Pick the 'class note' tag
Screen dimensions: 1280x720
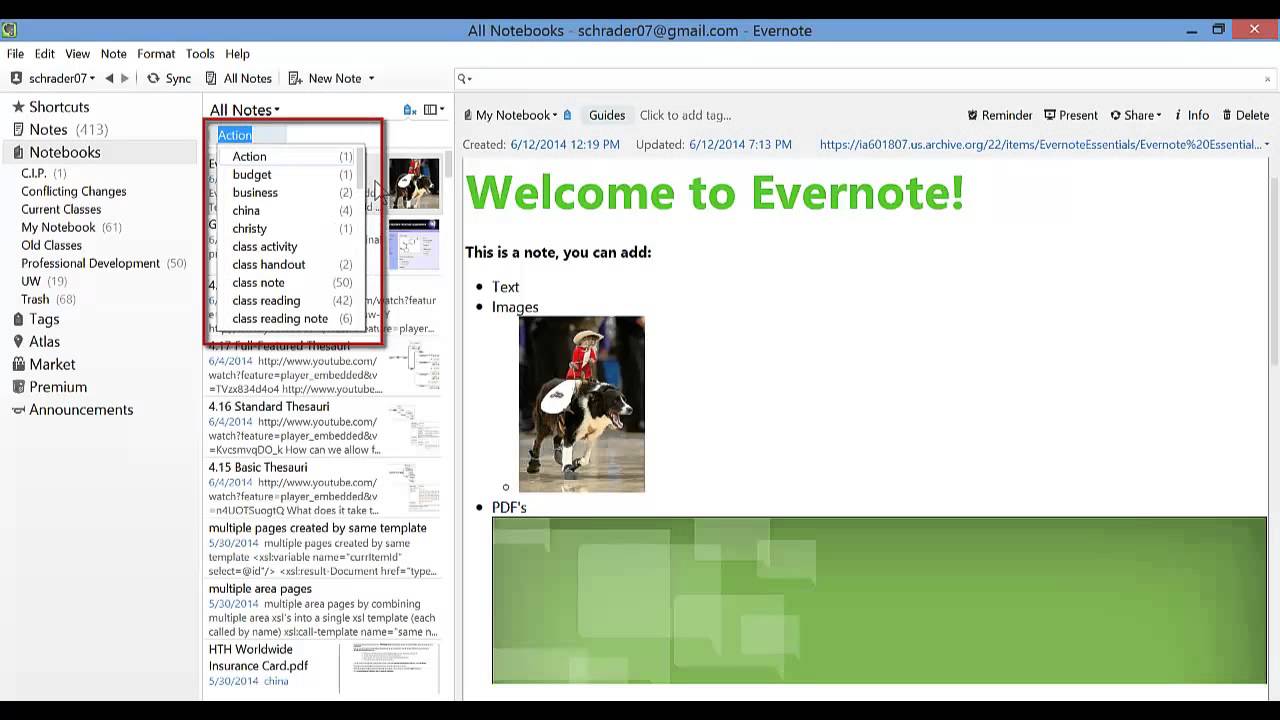click(x=286, y=282)
